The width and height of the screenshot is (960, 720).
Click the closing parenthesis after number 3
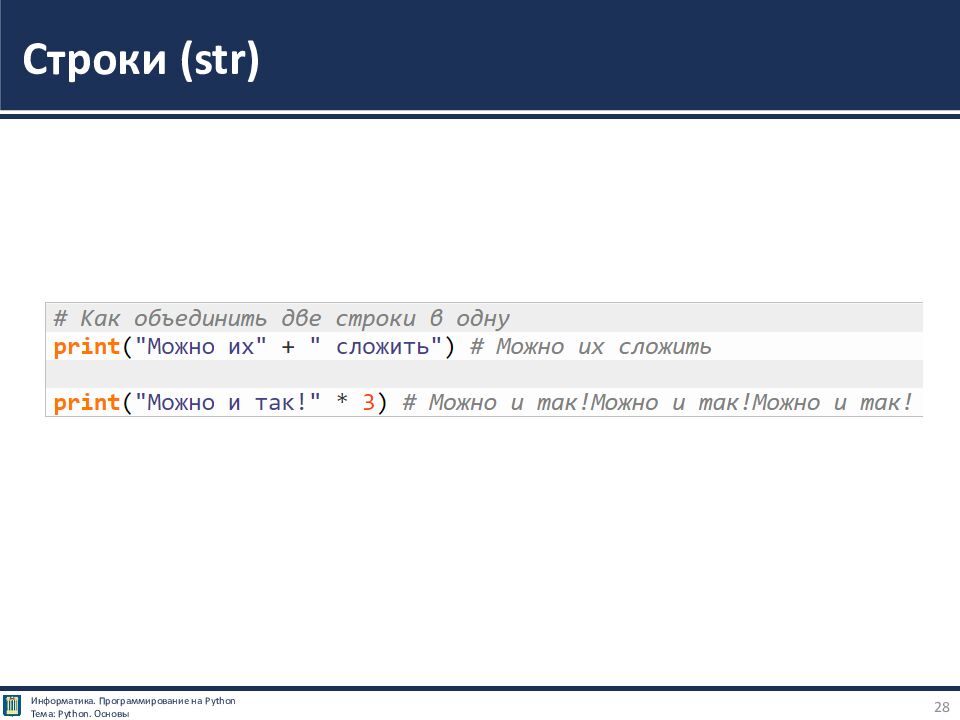pyautogui.click(x=381, y=403)
